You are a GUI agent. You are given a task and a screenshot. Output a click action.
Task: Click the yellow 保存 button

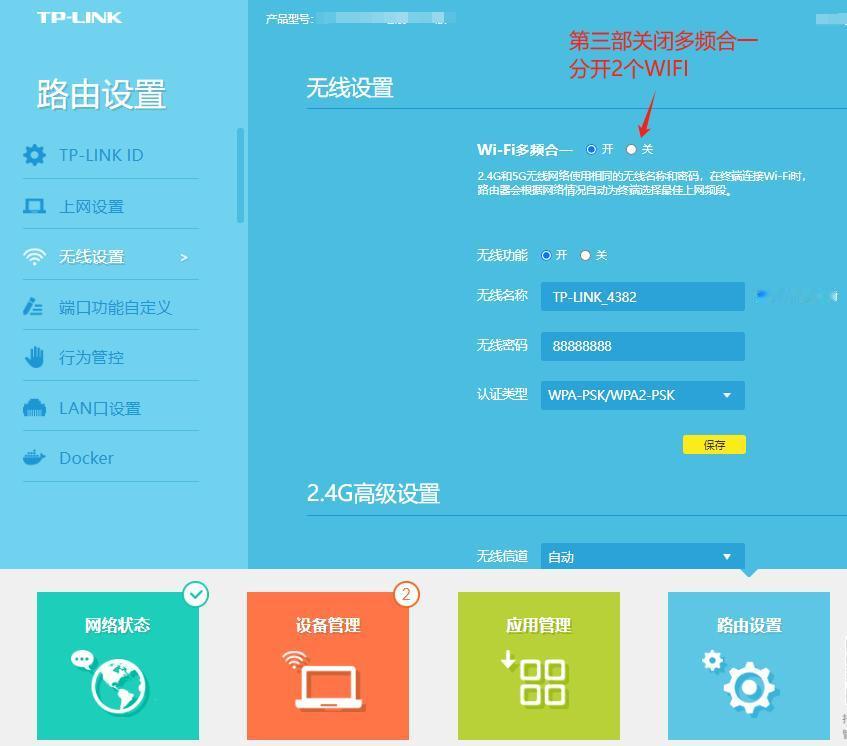(x=714, y=445)
